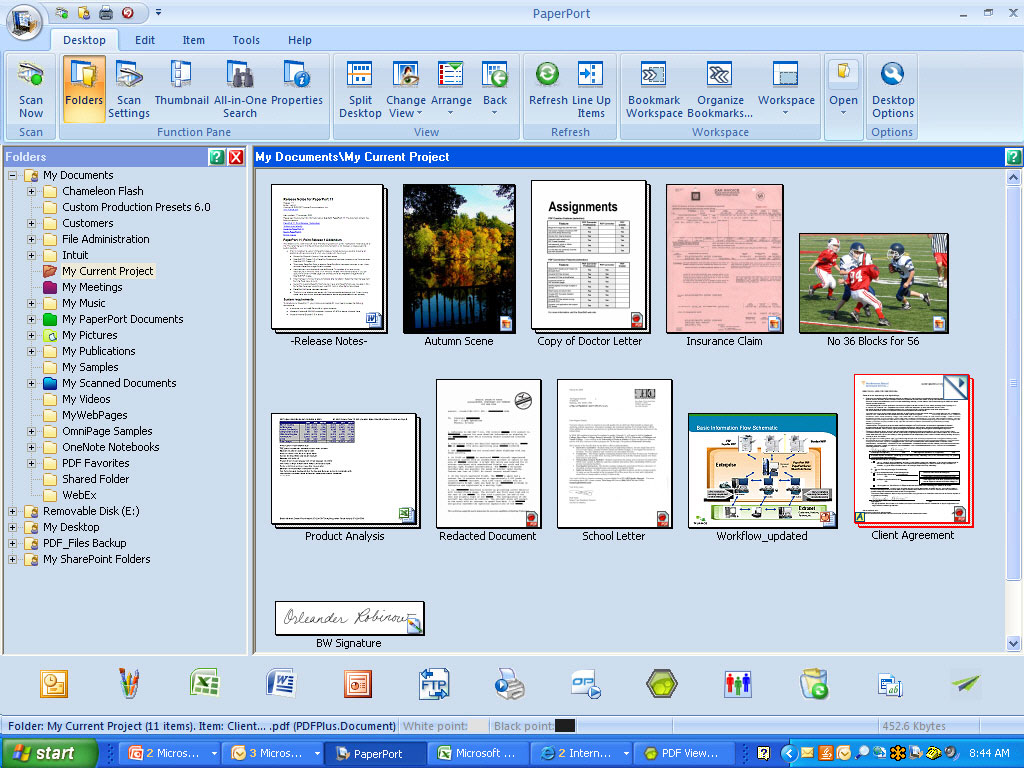Open Desktop Options

892,88
